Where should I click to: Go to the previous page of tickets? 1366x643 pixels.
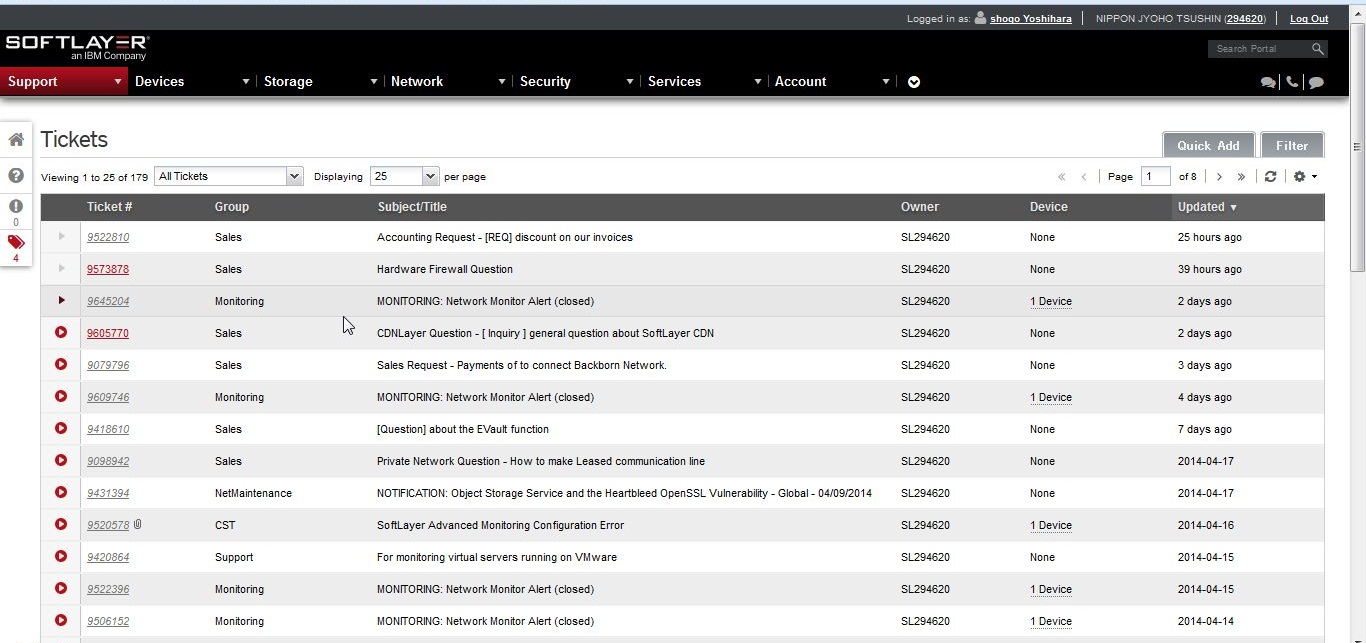click(x=1084, y=177)
